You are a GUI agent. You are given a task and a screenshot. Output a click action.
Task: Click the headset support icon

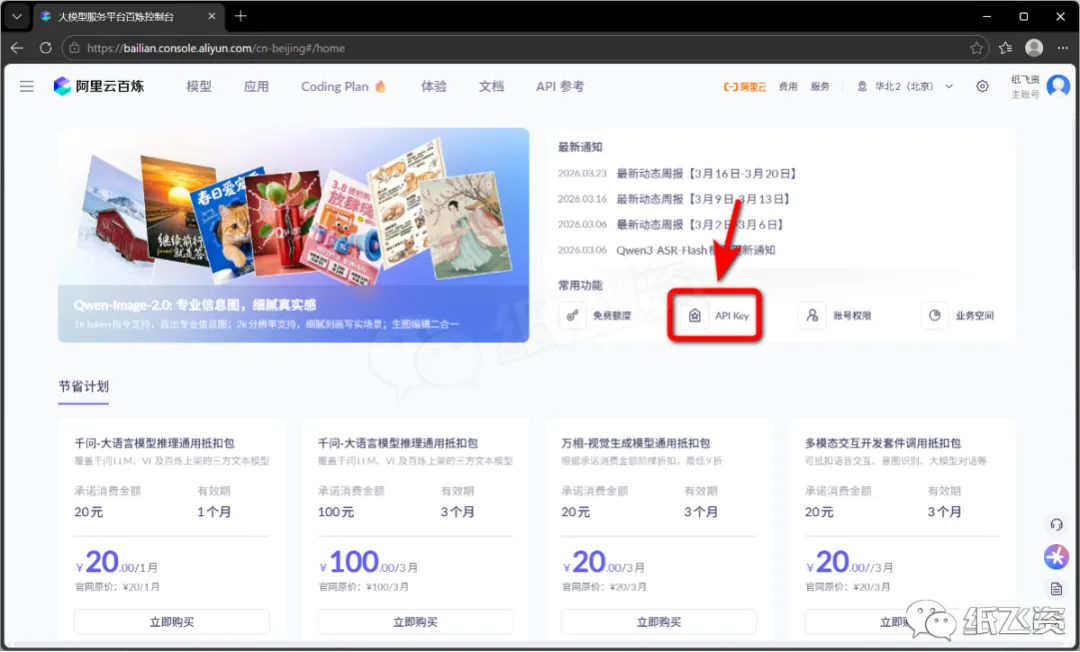click(1056, 525)
